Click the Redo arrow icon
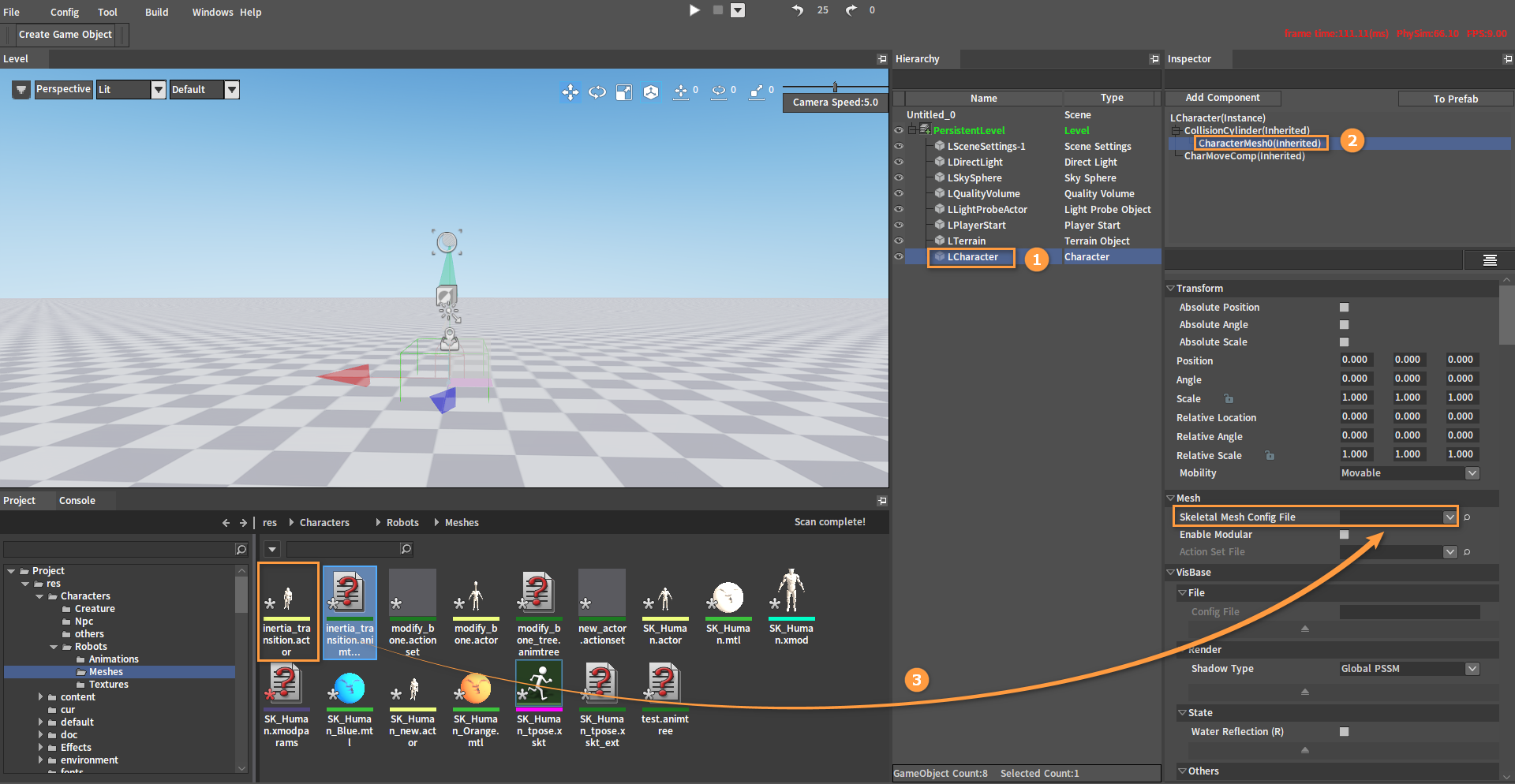The height and width of the screenshot is (784, 1515). (x=851, y=10)
